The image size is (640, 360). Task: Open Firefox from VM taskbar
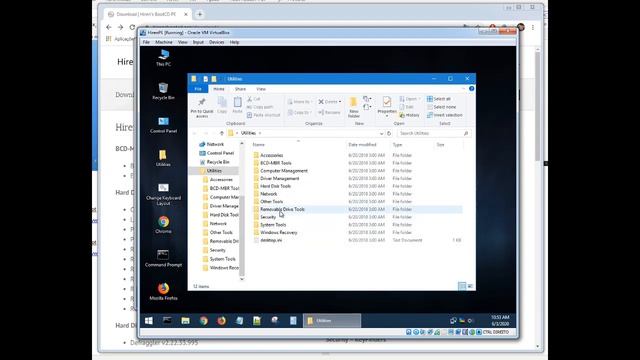coord(221,321)
